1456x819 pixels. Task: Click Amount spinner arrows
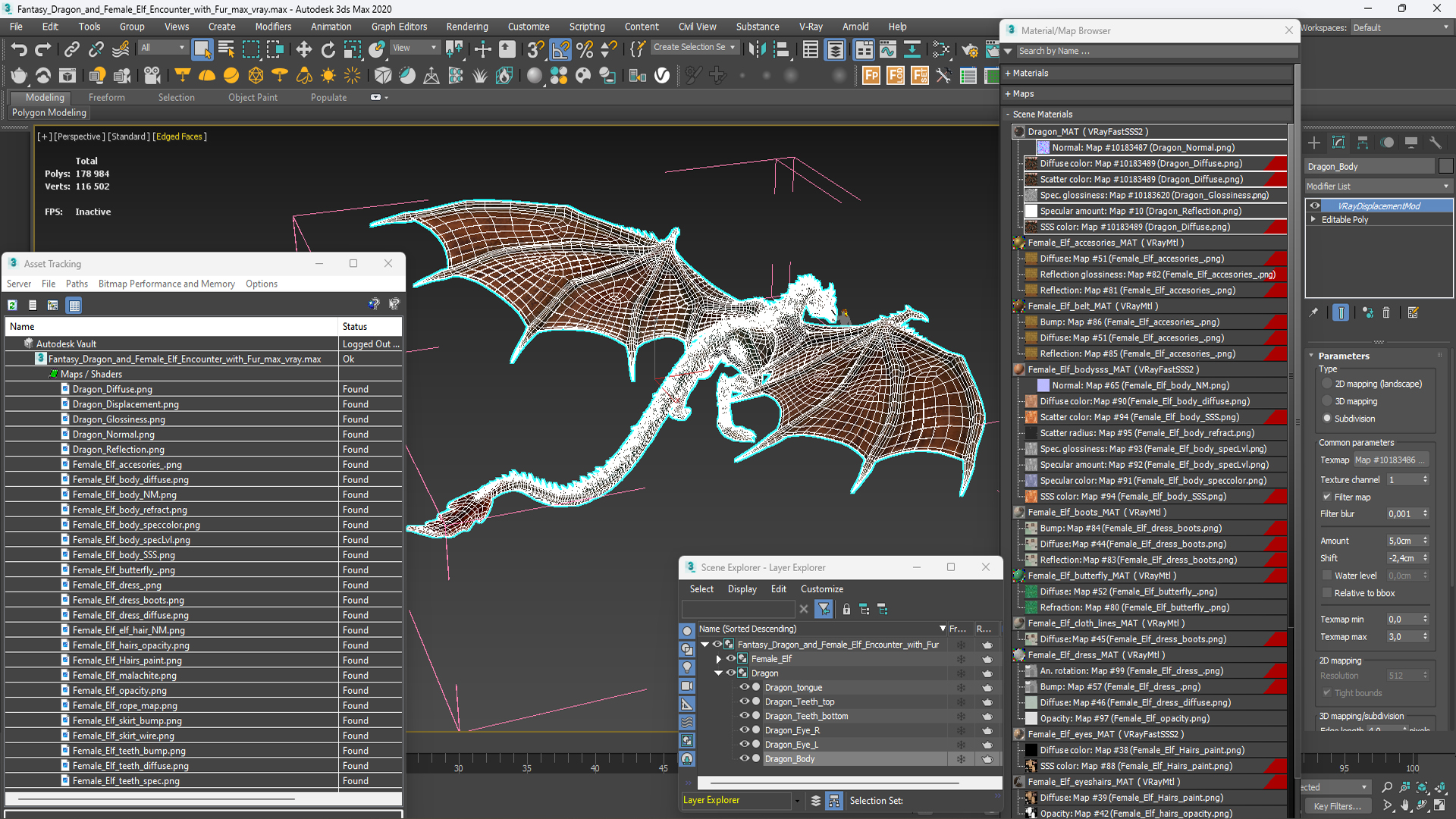tap(1425, 541)
